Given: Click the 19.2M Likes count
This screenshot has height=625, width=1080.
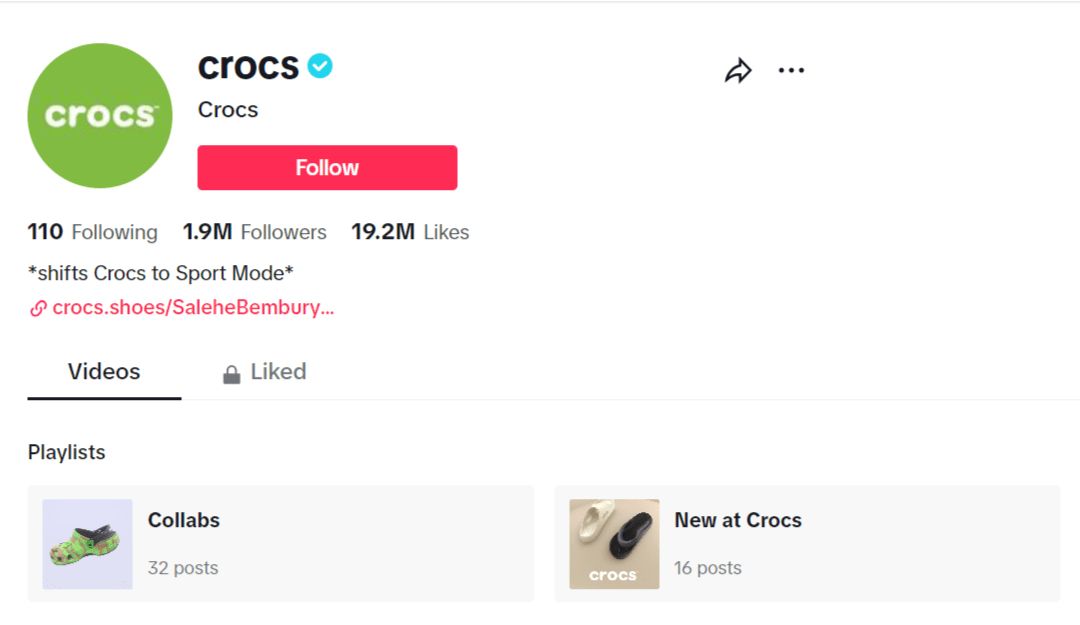Looking at the screenshot, I should [409, 233].
